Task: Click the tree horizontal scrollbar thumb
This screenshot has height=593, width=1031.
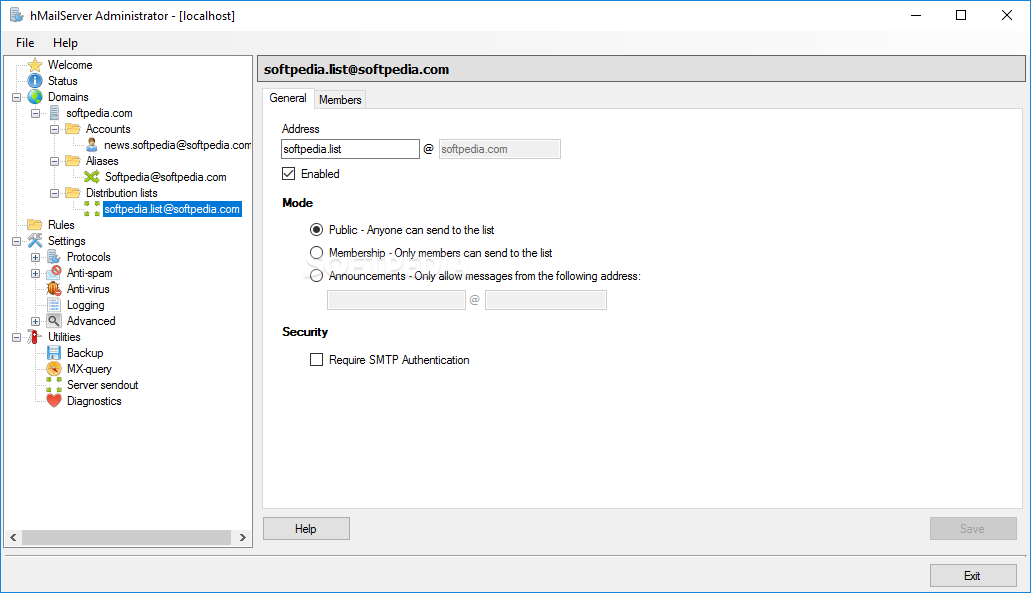Action: (126, 538)
